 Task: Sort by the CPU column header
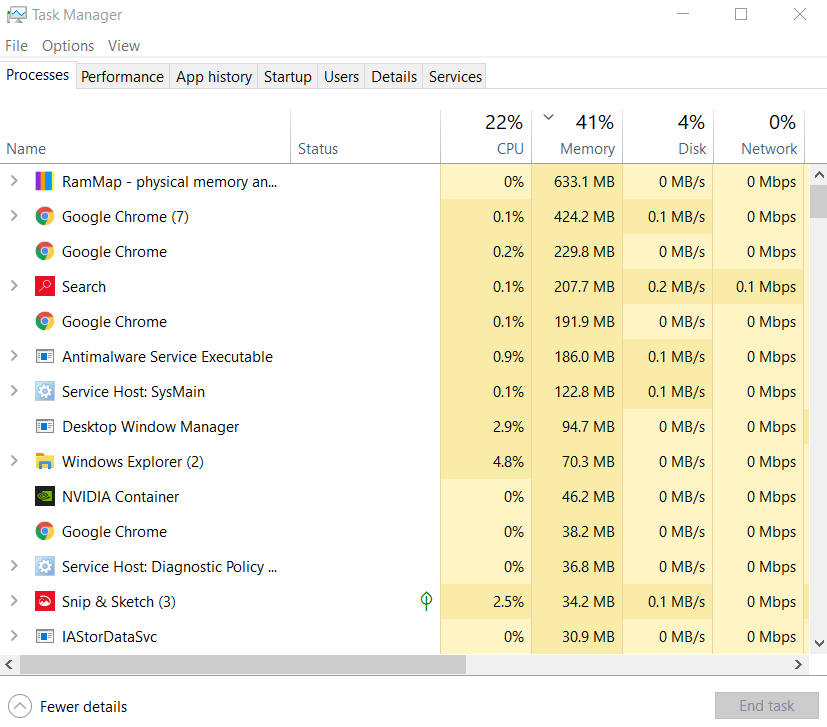pos(486,136)
